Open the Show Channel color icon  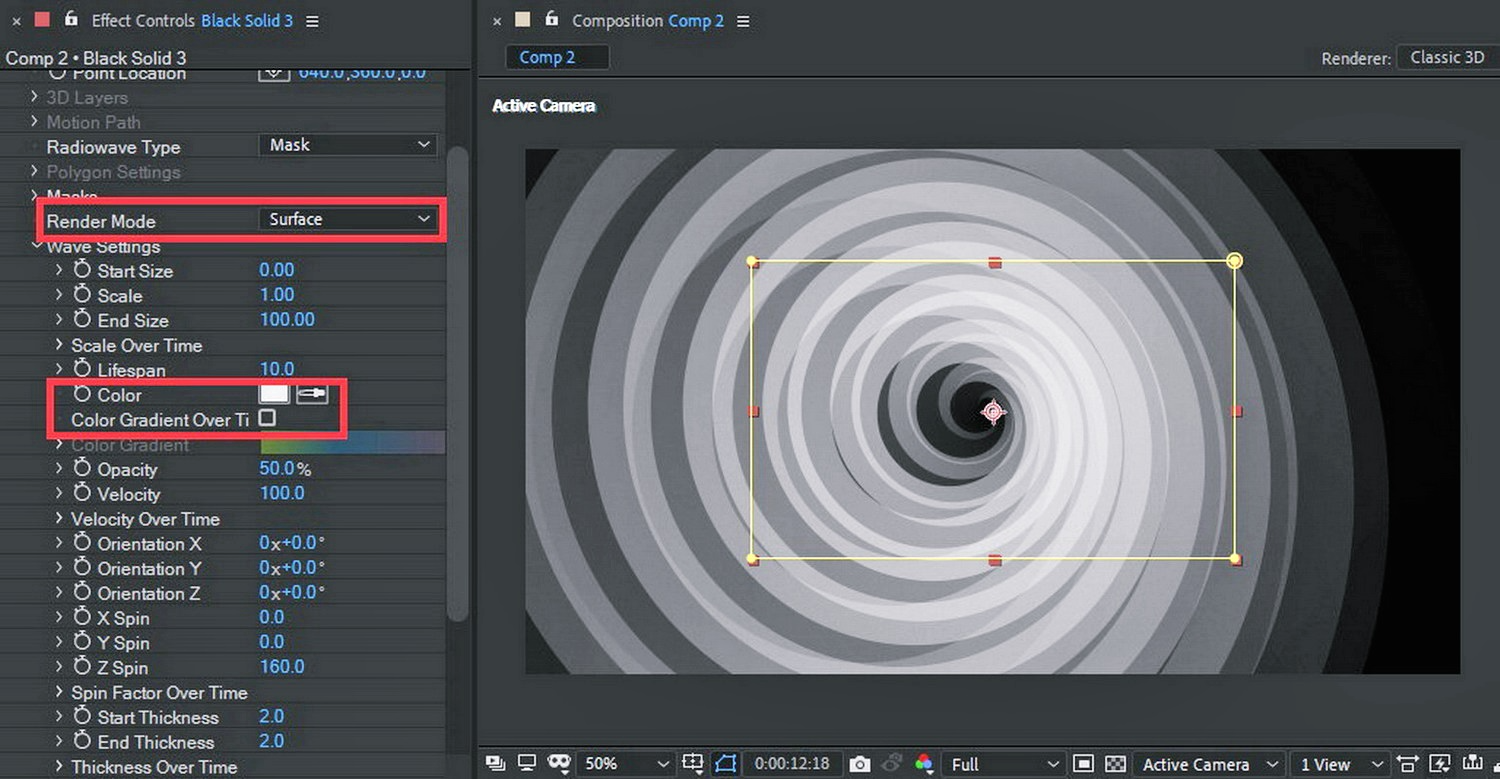point(924,764)
